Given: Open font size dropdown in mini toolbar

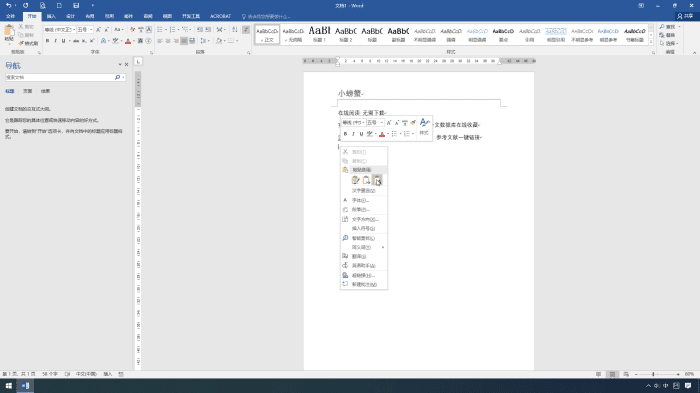Looking at the screenshot, I should coord(382,122).
